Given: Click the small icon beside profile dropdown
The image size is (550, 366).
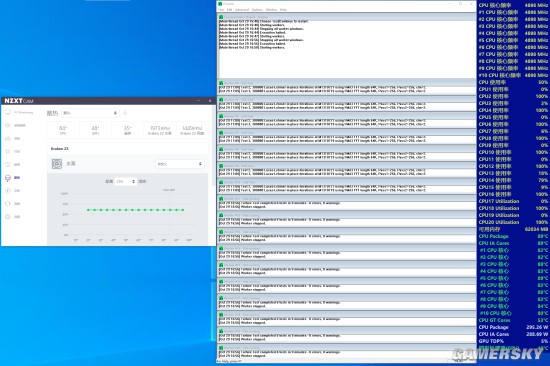Looking at the screenshot, I should click(125, 113).
